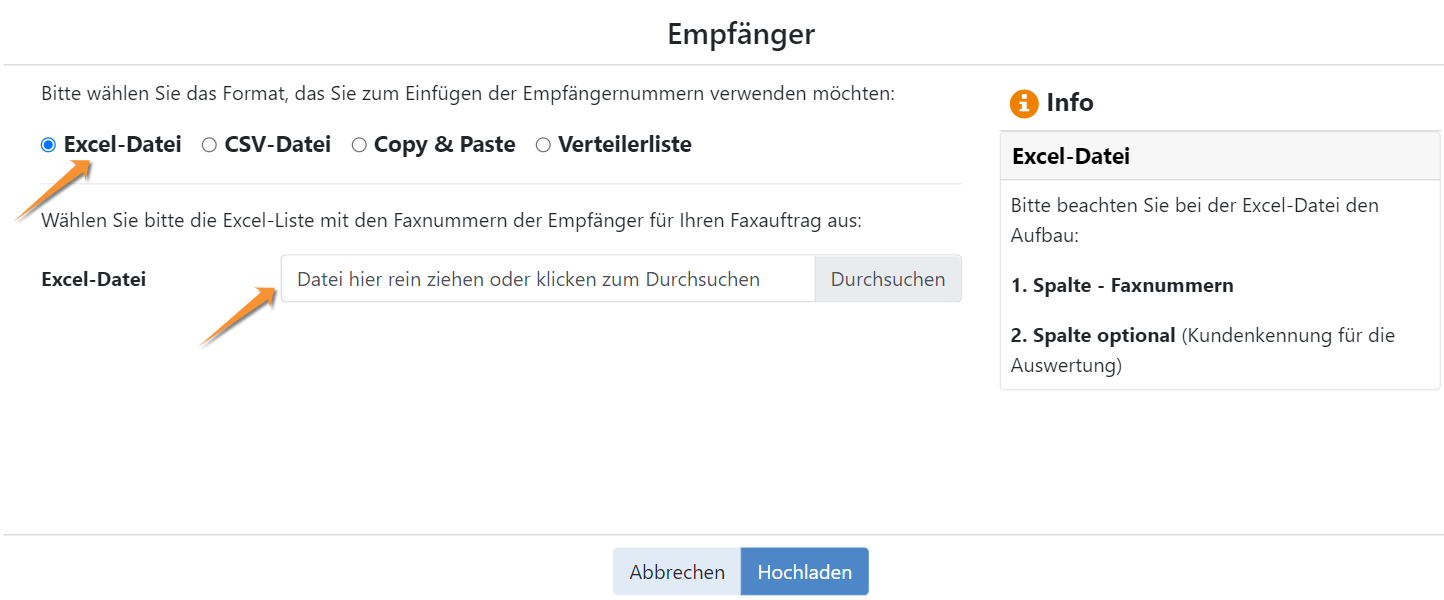Click the Excel-Datei info panel header
Screen dimensions: 1444x600
point(1220,156)
